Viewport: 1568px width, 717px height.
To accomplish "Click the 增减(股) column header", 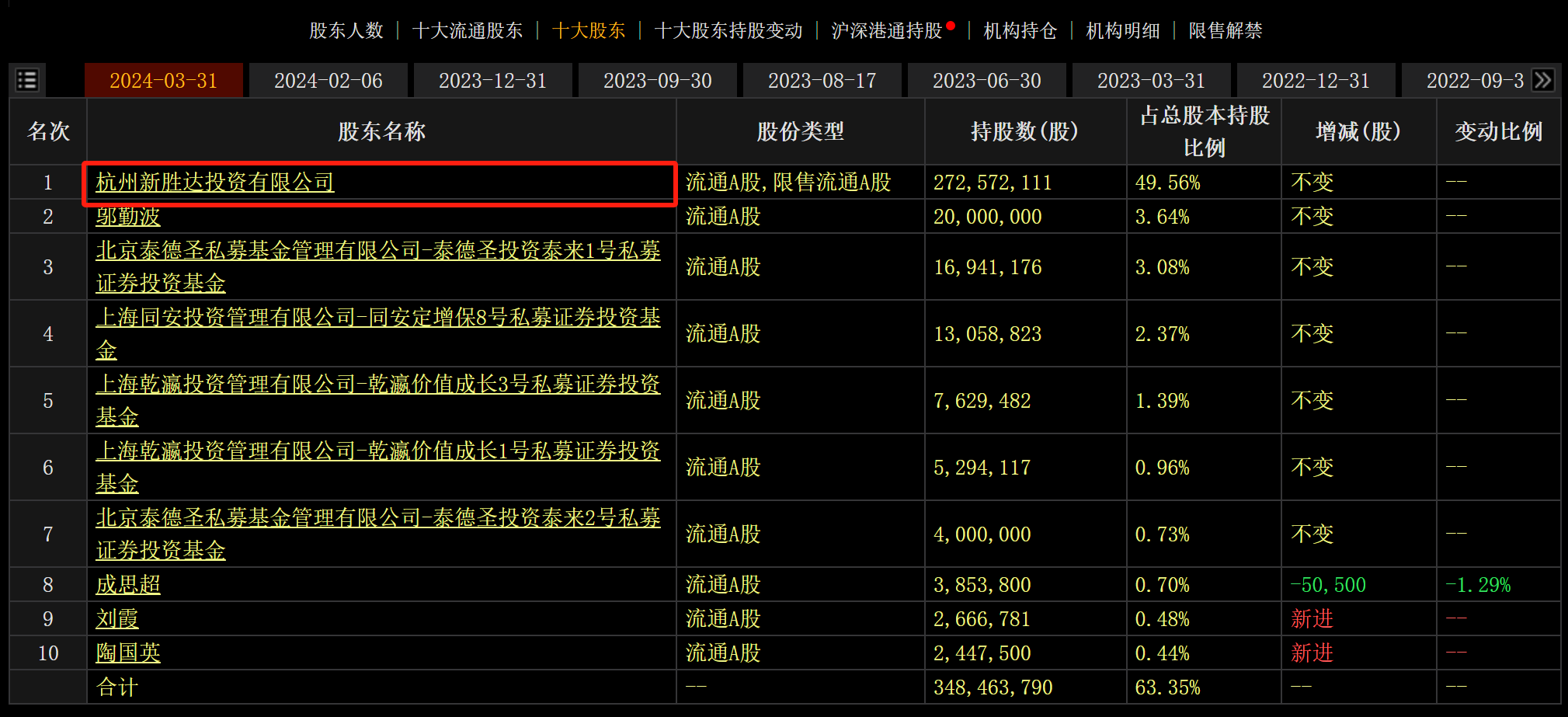I will coord(1358,131).
